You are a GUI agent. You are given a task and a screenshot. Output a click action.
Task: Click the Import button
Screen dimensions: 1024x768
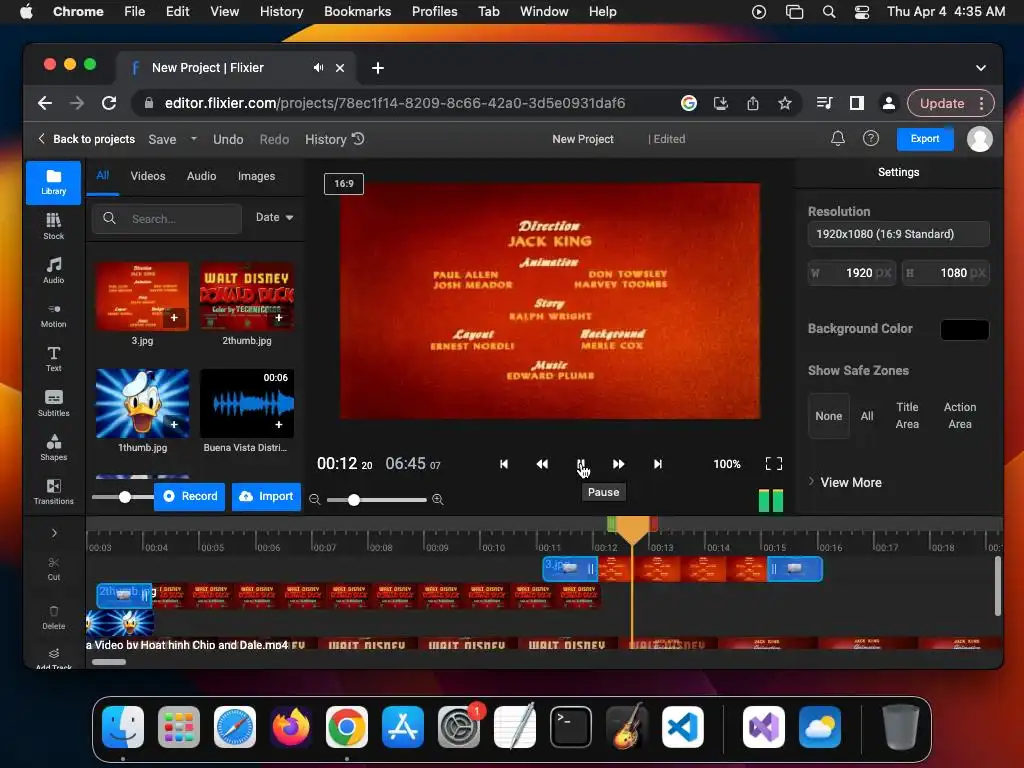(x=266, y=496)
